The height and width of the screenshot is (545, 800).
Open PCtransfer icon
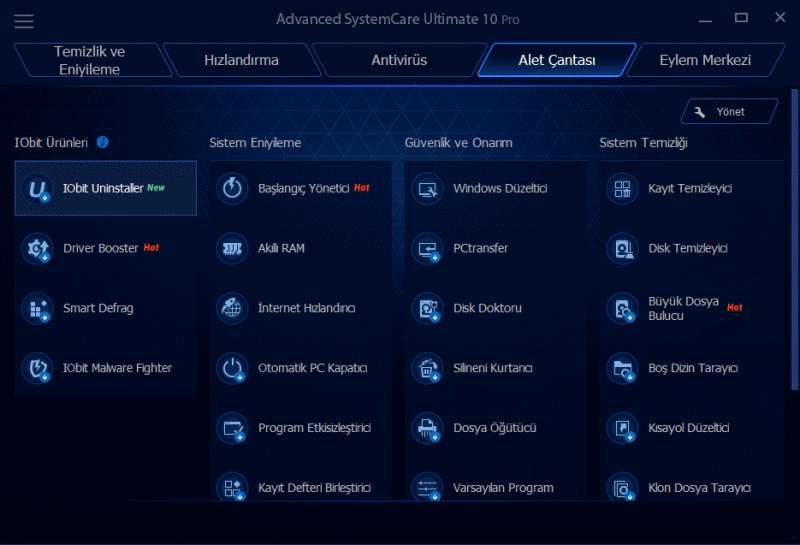(427, 249)
